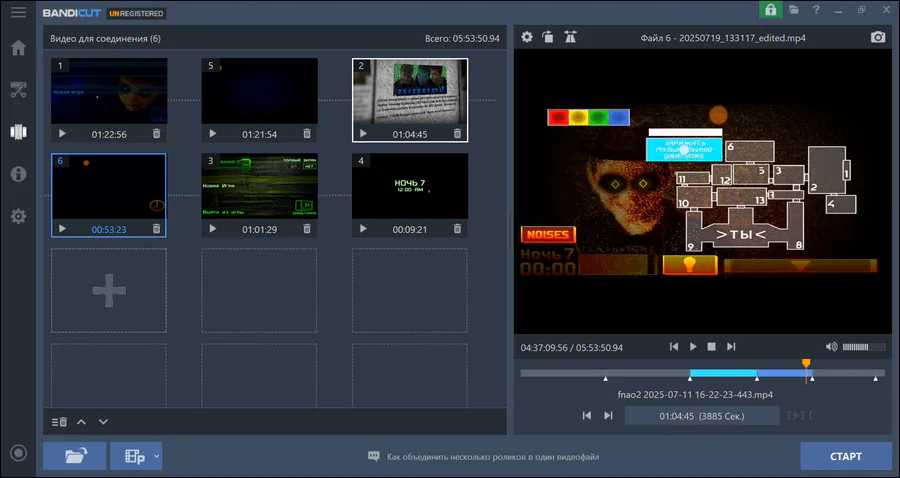
Task: Delete clip 5 with trash icon
Action: [x=307, y=134]
